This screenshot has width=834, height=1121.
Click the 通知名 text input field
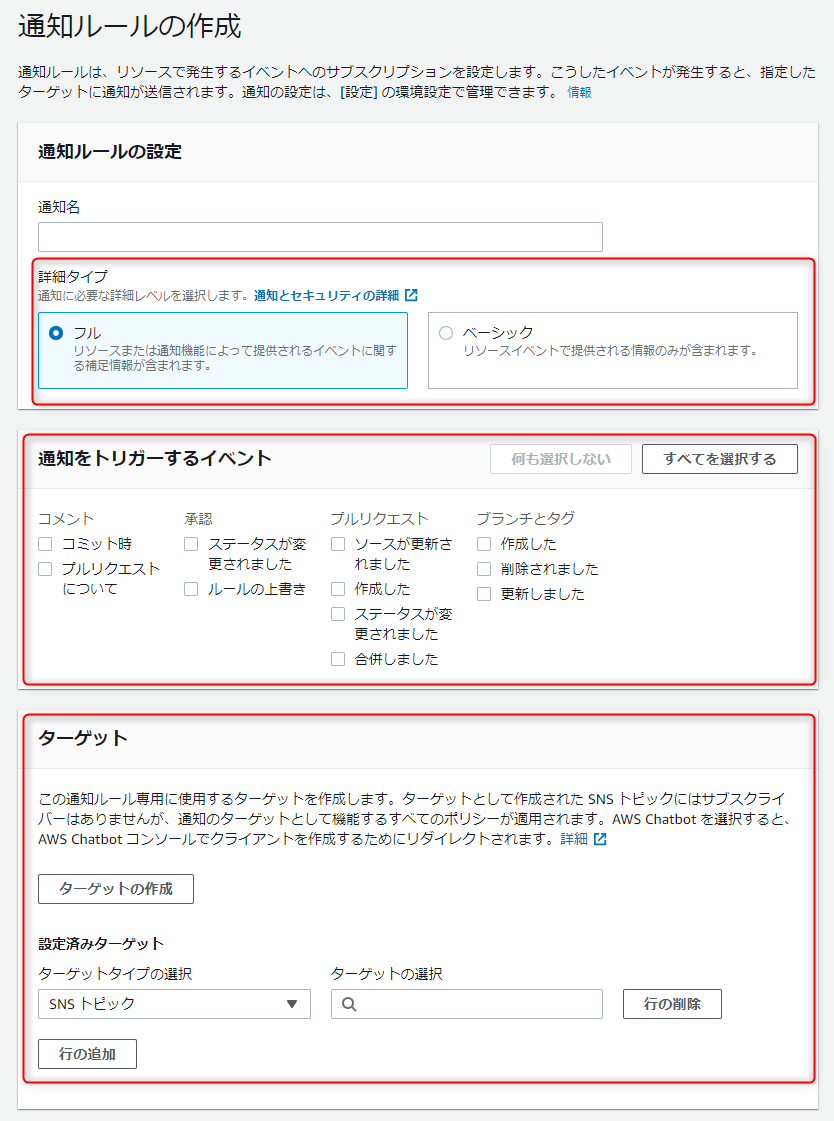(x=320, y=237)
